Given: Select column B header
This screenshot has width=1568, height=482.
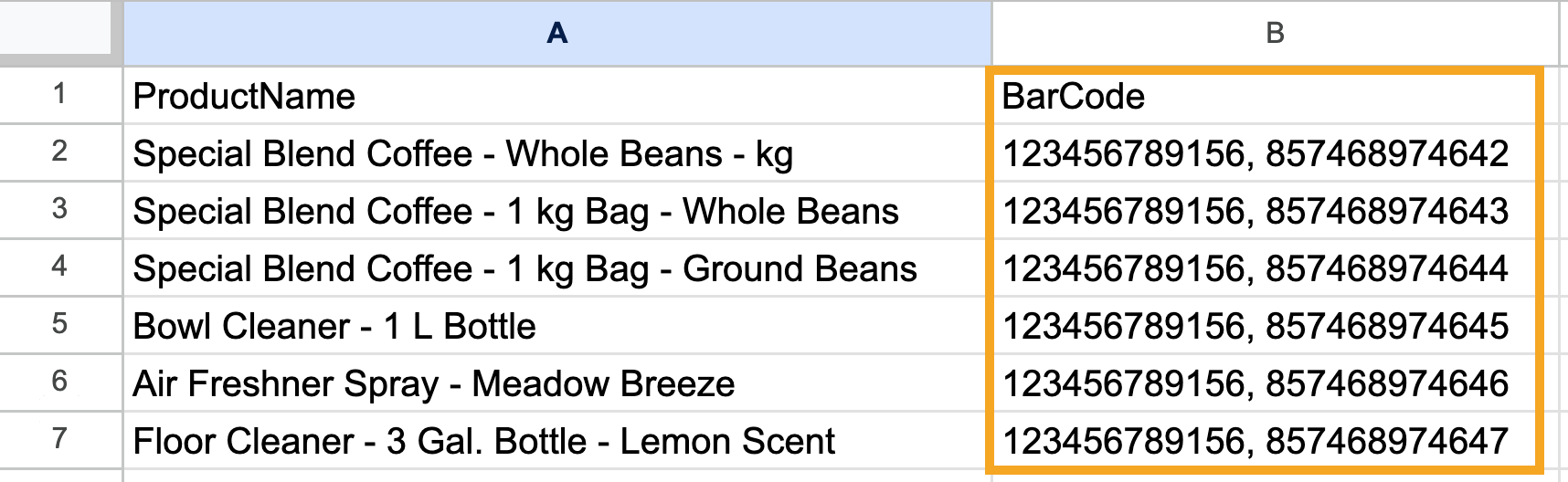Looking at the screenshot, I should coord(1275,34).
